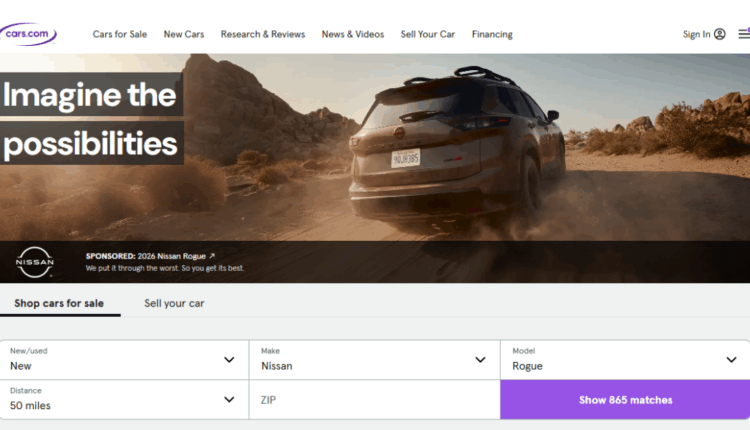Open Sell Your Car nav link
The width and height of the screenshot is (750, 430).
coord(427,34)
